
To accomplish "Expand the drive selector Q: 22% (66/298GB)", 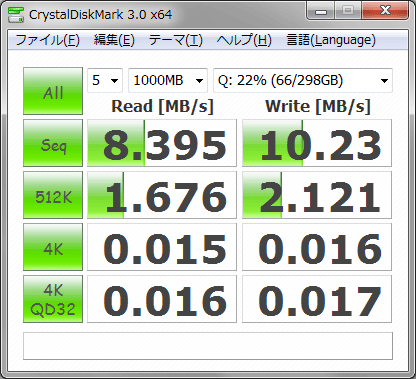I will point(303,80).
